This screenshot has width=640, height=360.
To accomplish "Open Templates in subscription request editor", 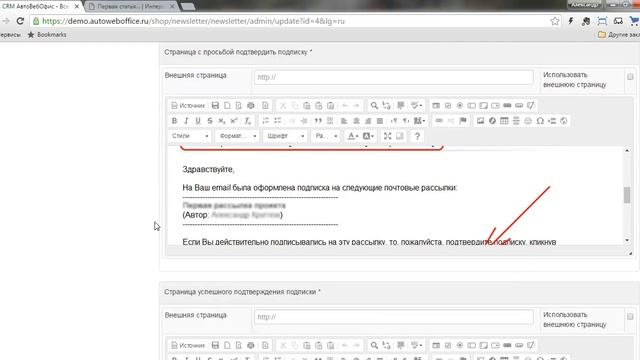I will click(x=265, y=106).
